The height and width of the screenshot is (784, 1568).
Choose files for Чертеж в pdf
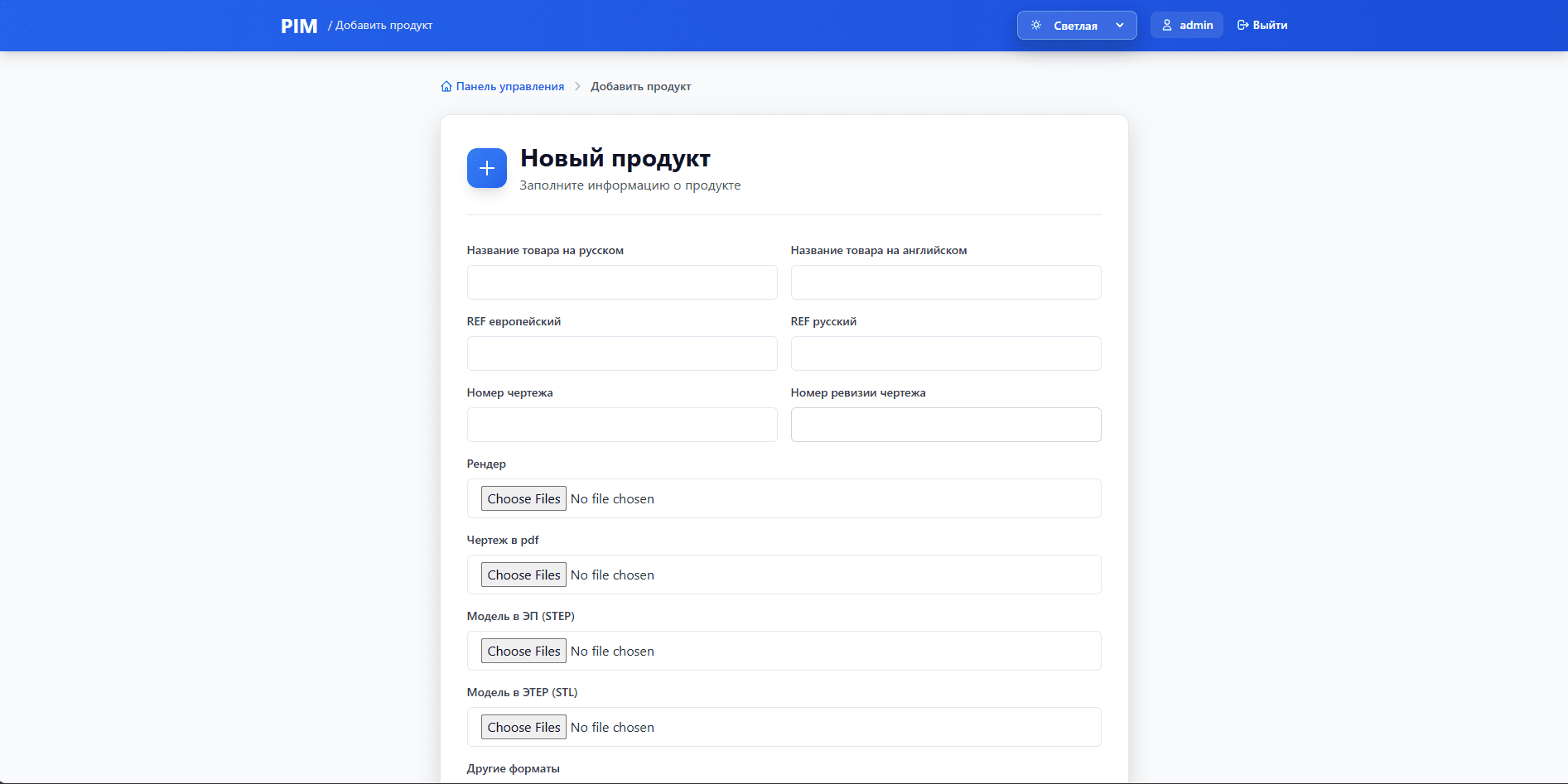tap(523, 575)
